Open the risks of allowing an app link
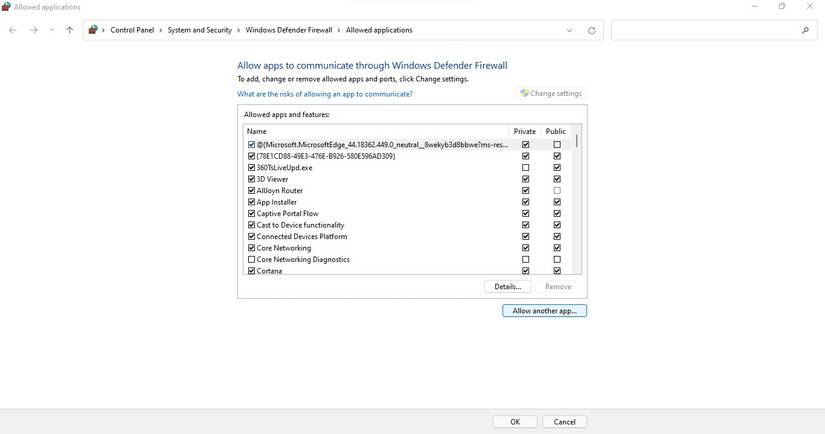 click(324, 94)
